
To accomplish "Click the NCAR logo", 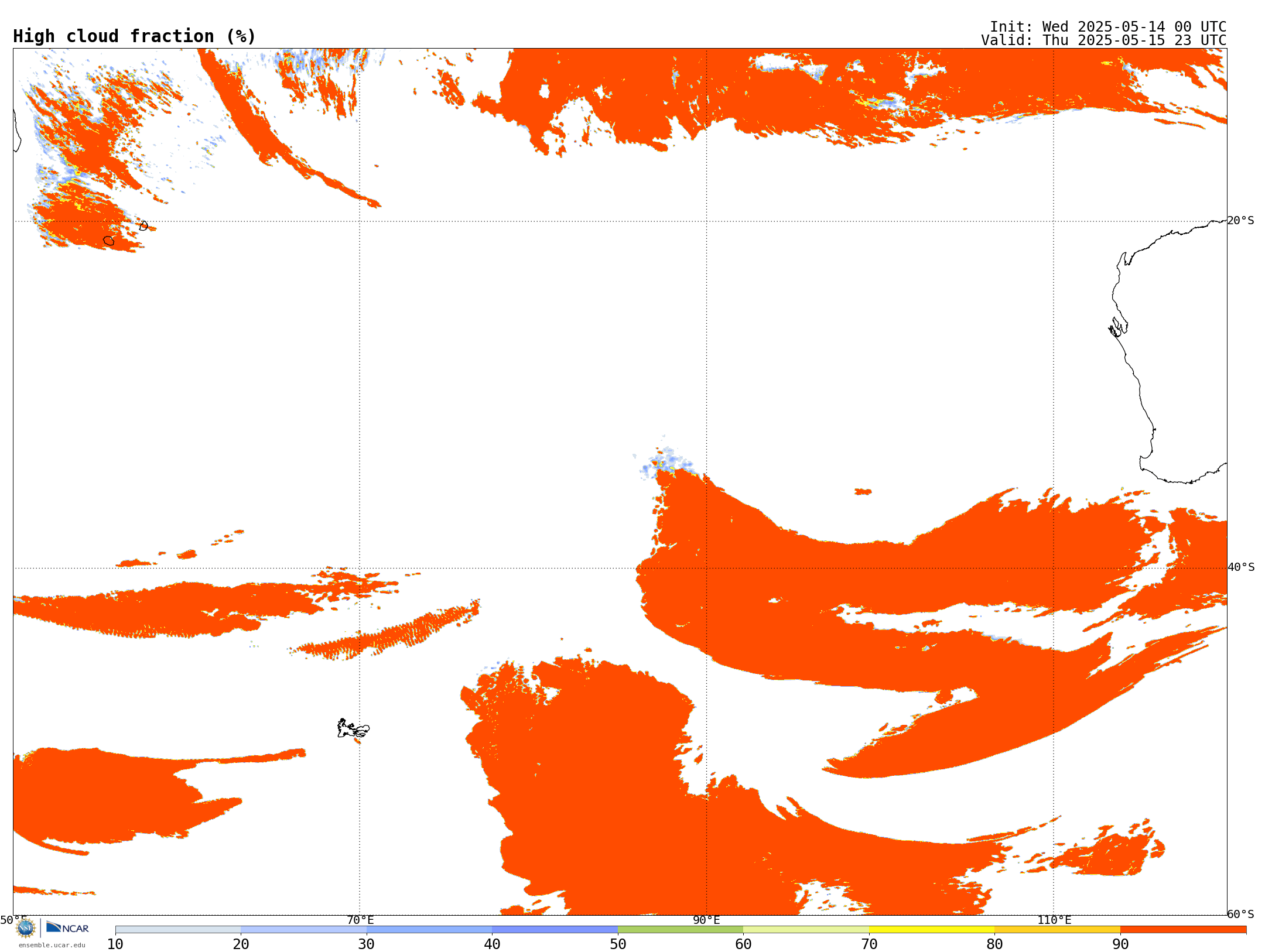I will (67, 927).
